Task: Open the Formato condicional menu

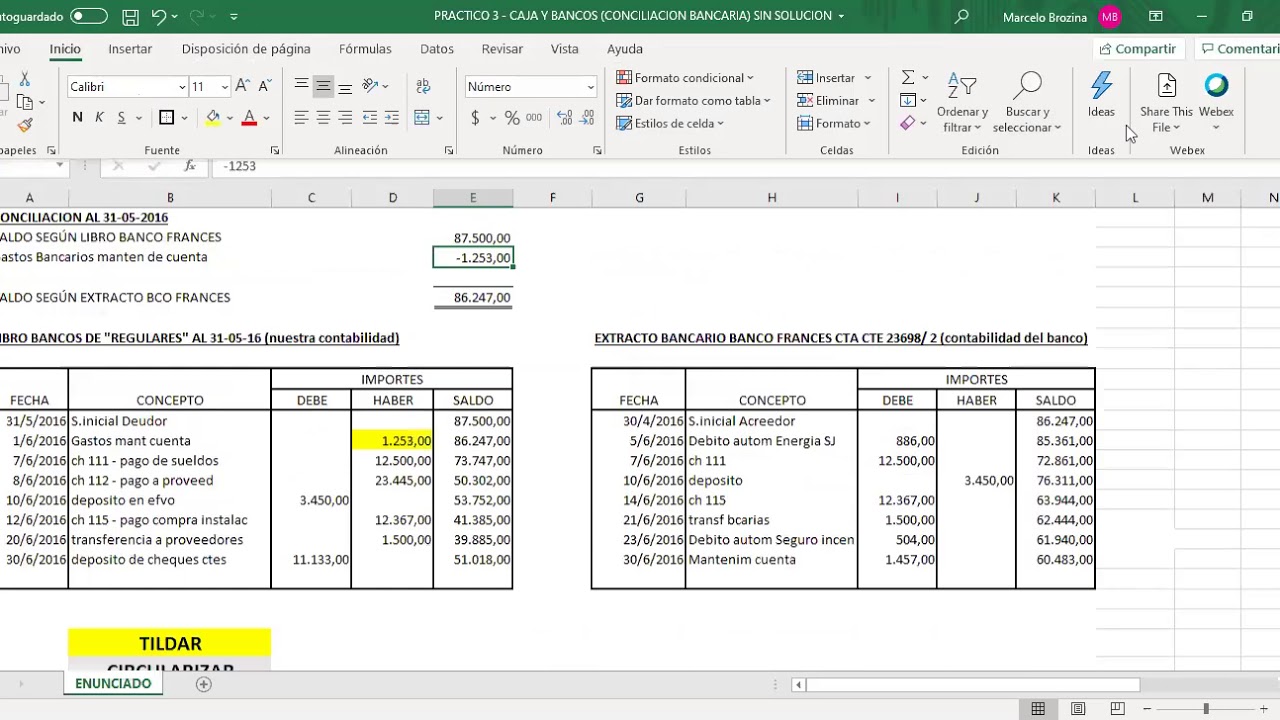Action: coord(685,78)
